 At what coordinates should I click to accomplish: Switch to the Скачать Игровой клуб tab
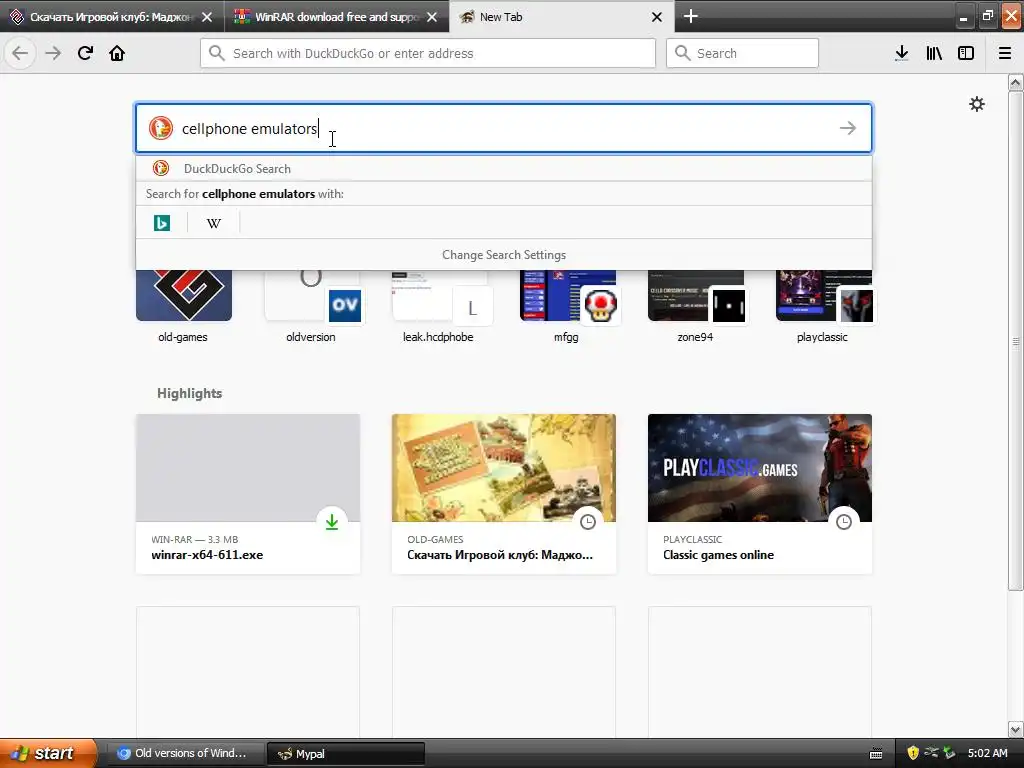tap(112, 17)
